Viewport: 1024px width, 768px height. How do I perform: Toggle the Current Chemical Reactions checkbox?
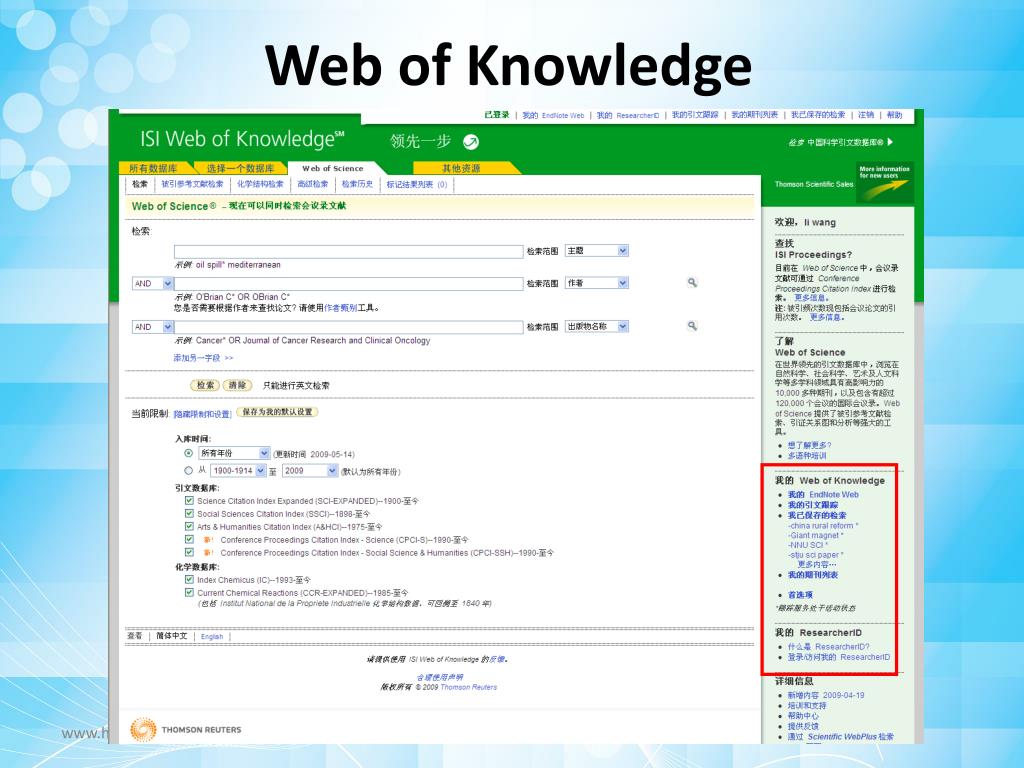pos(189,592)
